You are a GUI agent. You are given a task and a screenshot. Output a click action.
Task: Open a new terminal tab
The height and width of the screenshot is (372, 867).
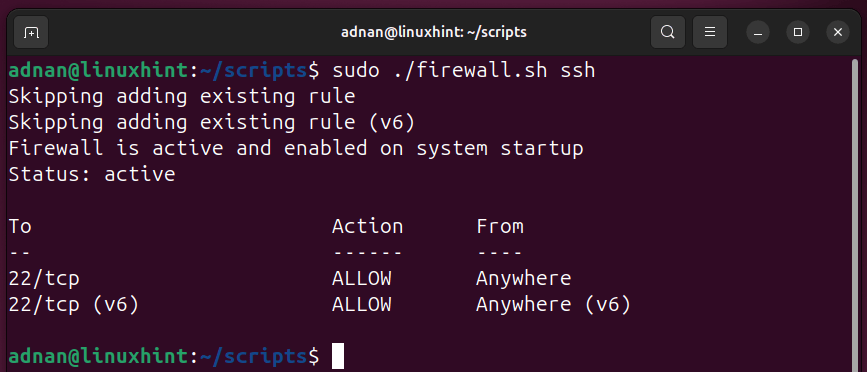tap(31, 33)
